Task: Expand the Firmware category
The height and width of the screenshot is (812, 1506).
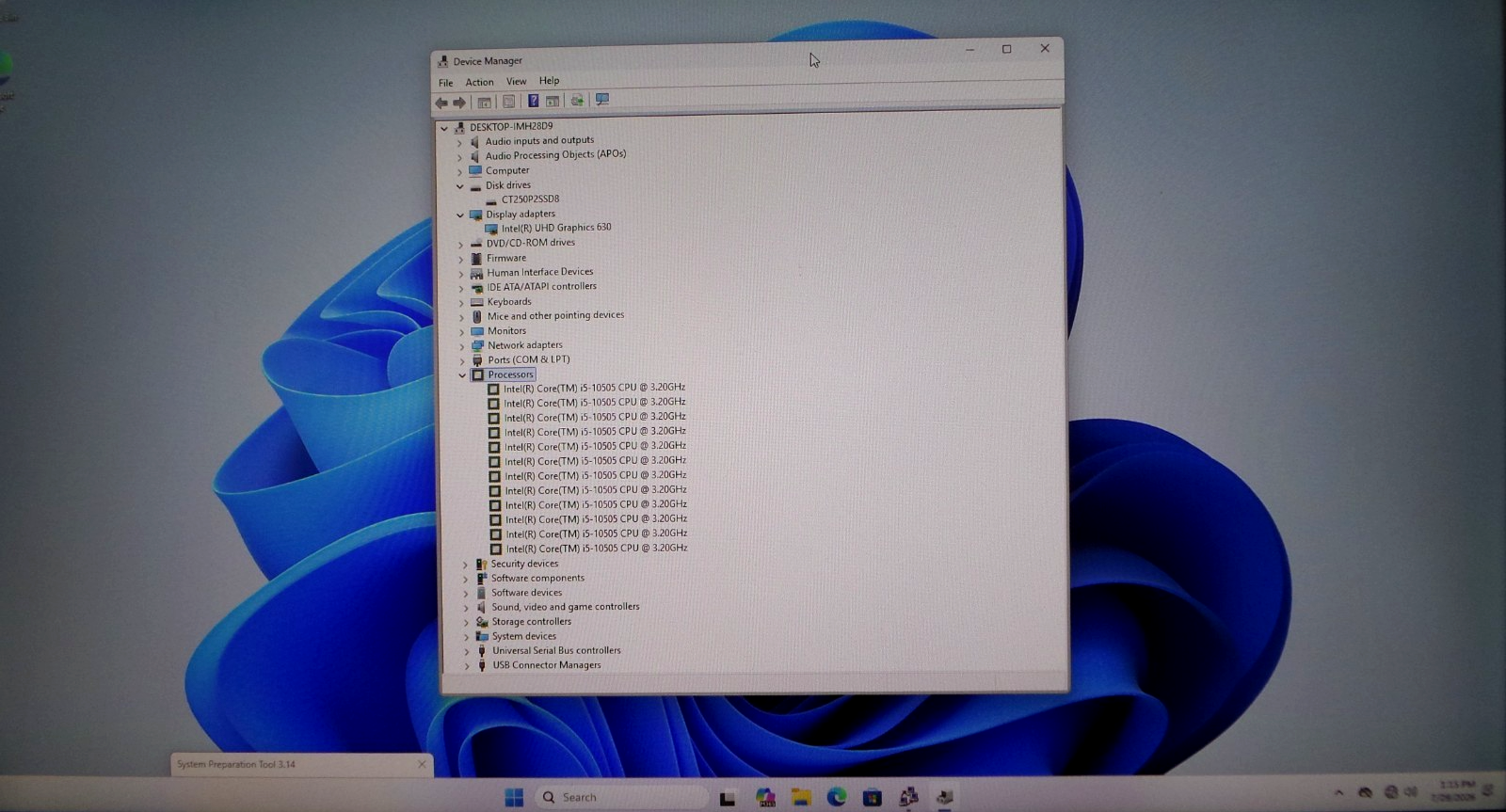Action: click(x=461, y=259)
